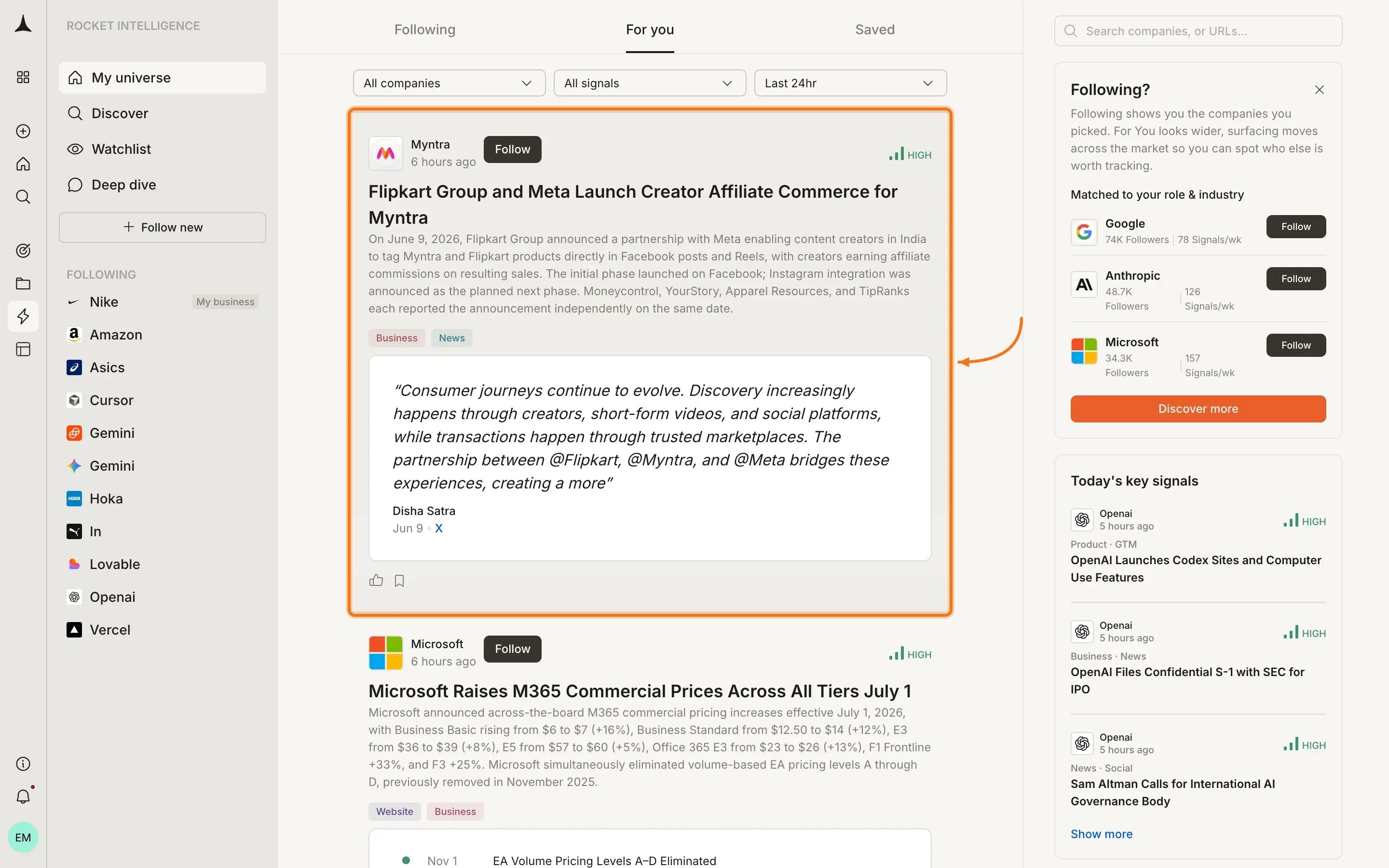Click OpenAI logo on Codex Sites signal
The image size is (1389, 868).
(1082, 519)
